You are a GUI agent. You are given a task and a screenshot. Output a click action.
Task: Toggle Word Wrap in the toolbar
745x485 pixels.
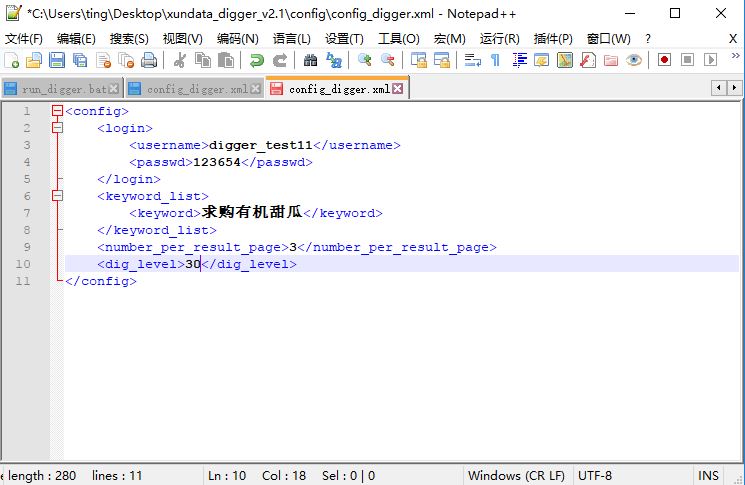[x=473, y=60]
